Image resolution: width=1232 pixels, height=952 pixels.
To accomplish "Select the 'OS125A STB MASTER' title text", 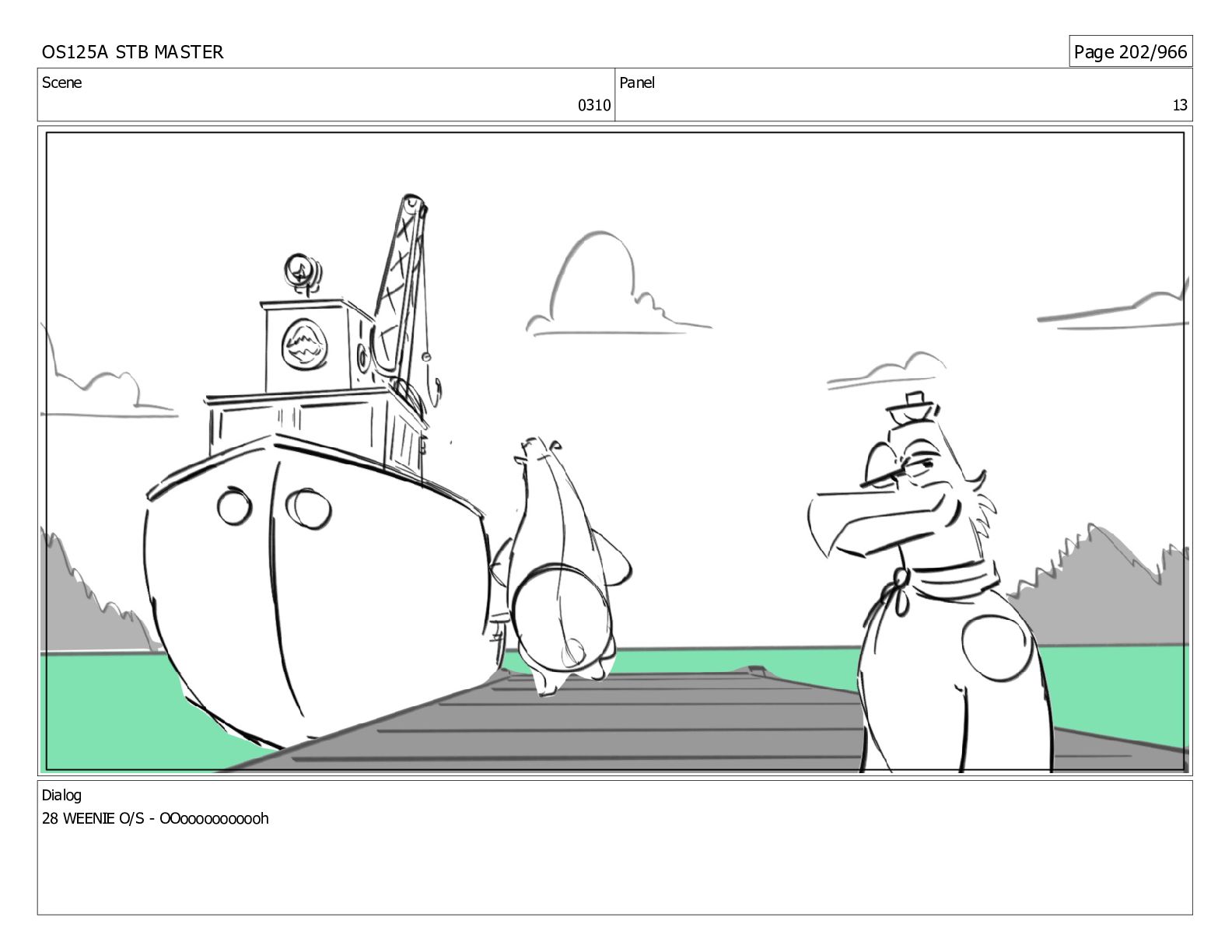I will coord(132,52).
